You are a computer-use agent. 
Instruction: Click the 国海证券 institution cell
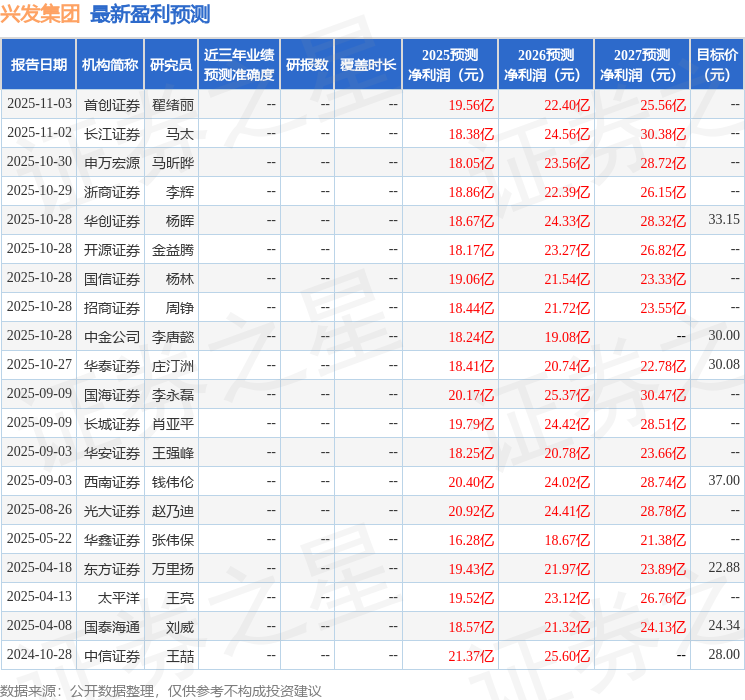tap(112, 395)
